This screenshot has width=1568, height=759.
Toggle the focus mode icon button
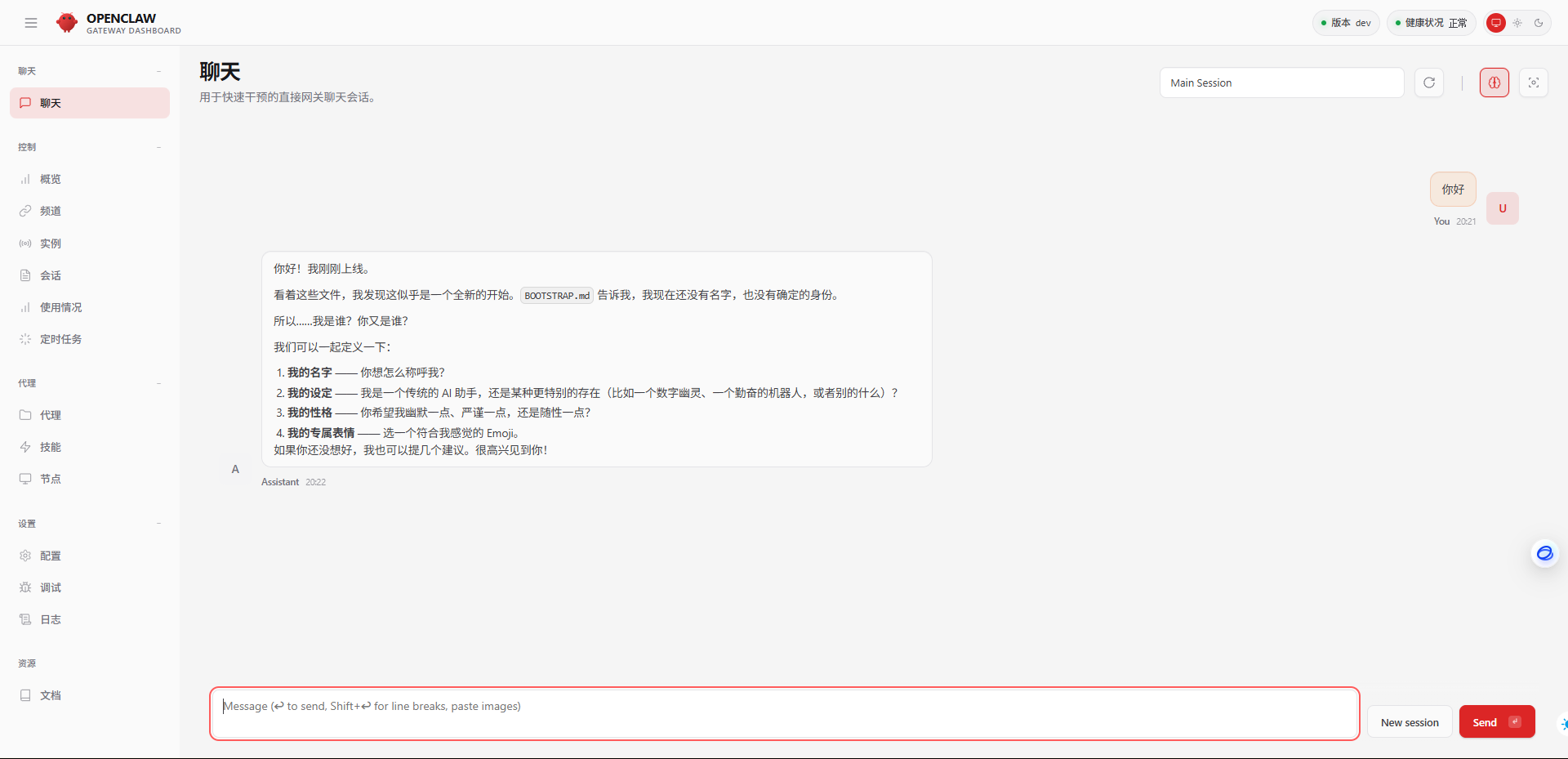click(x=1534, y=83)
